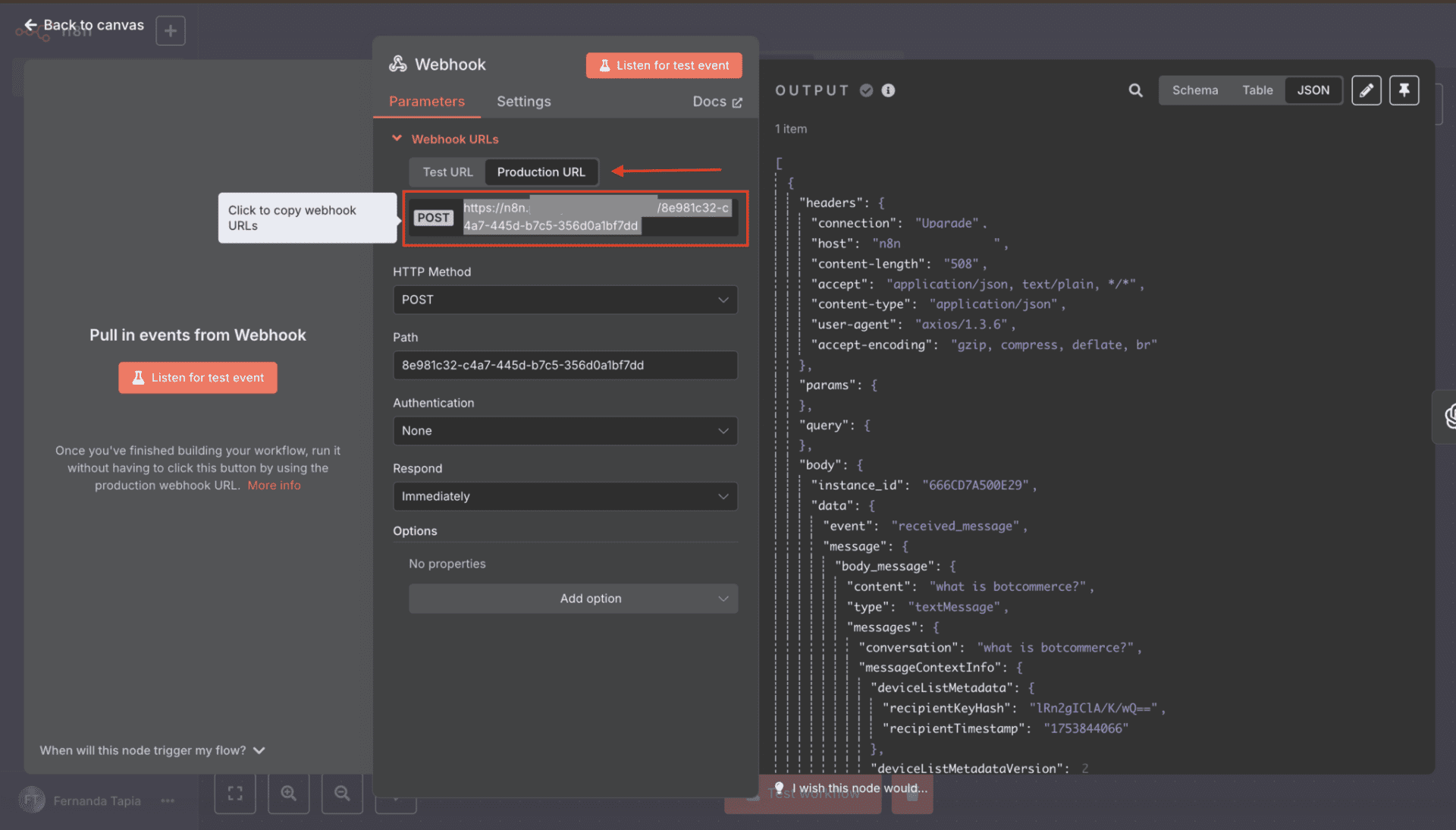This screenshot has width=1456, height=830.
Task: Switch output view to Table
Action: 1257,90
